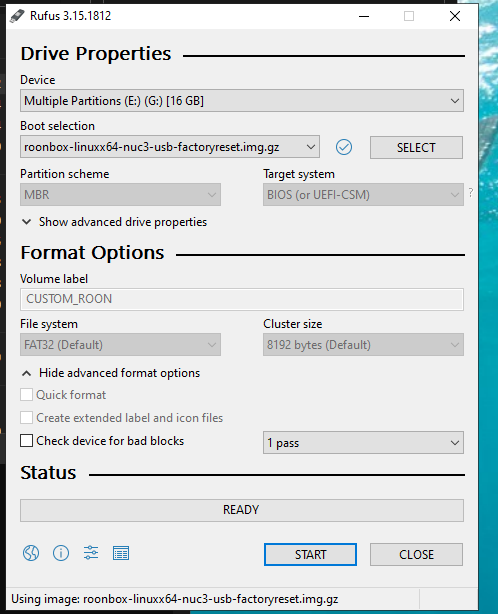Click the SELECT image button
The width and height of the screenshot is (498, 614).
pyautogui.click(x=416, y=148)
